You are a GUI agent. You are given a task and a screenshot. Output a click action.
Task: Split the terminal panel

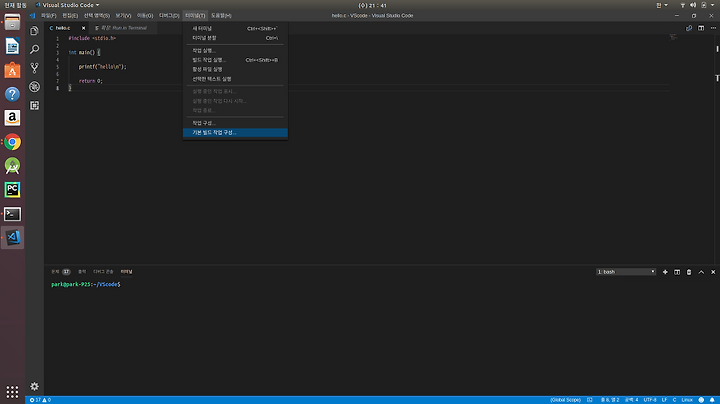tap(677, 272)
